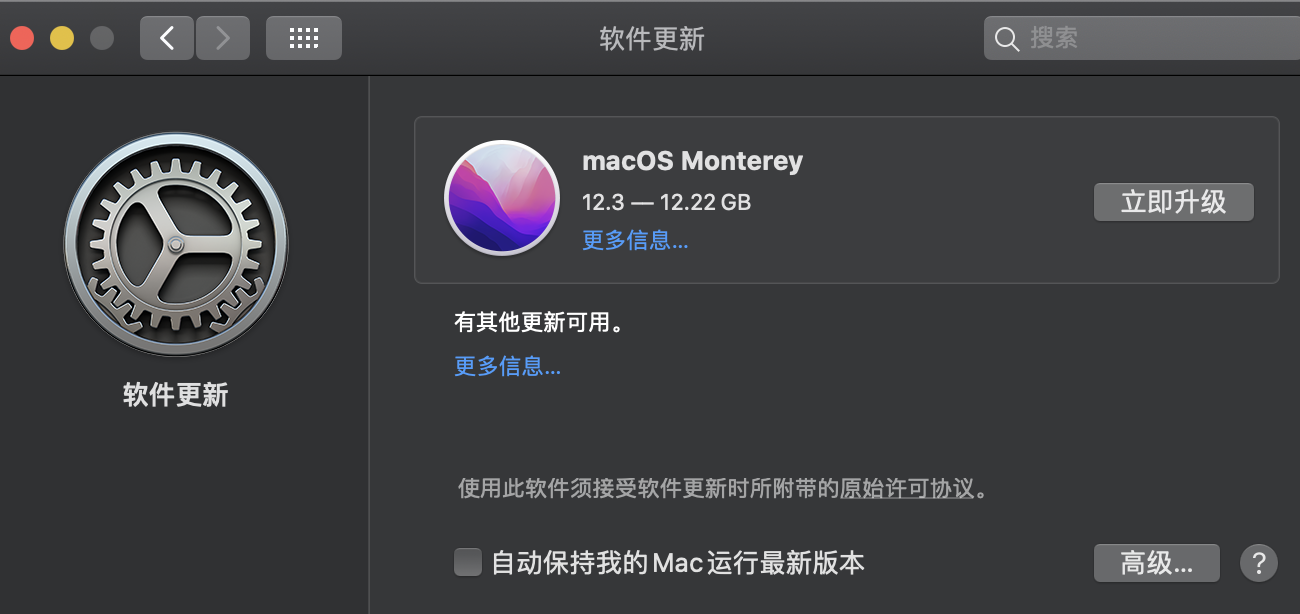
Task: Close the window with the red button
Action: click(22, 38)
